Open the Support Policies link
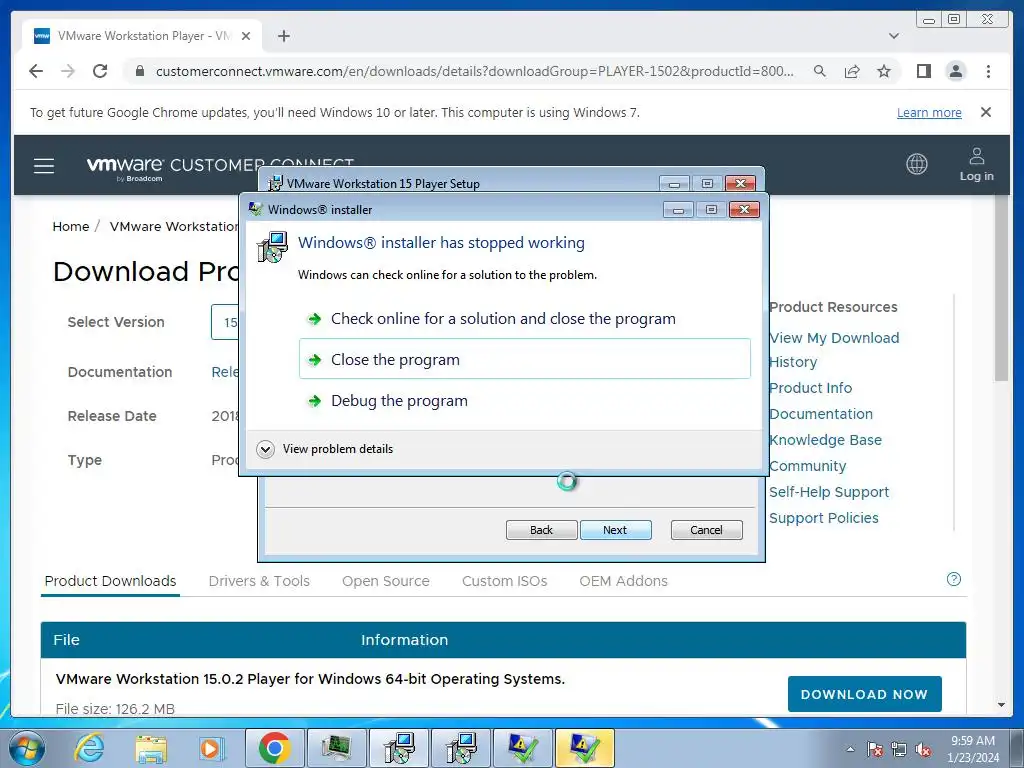This screenshot has width=1024, height=768. pyautogui.click(x=824, y=519)
